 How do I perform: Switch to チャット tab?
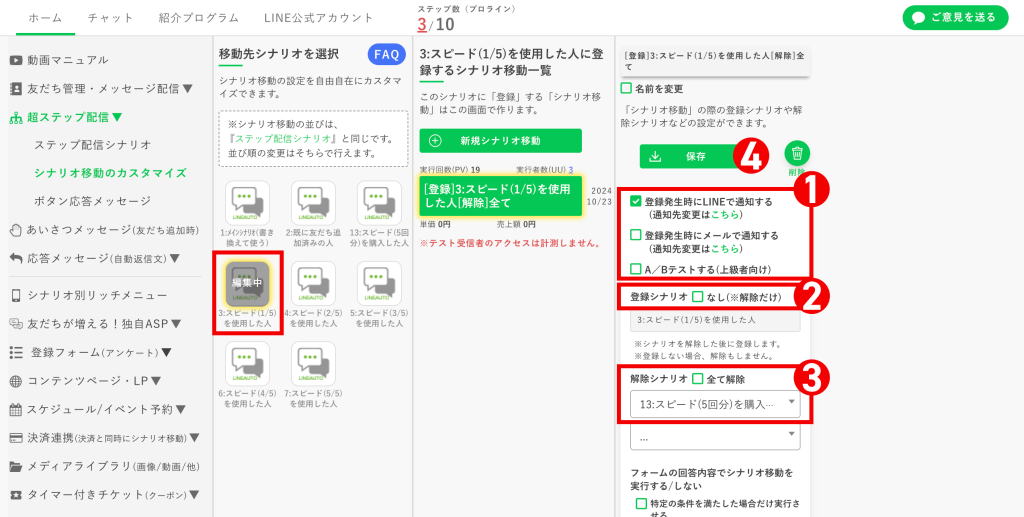[x=110, y=18]
